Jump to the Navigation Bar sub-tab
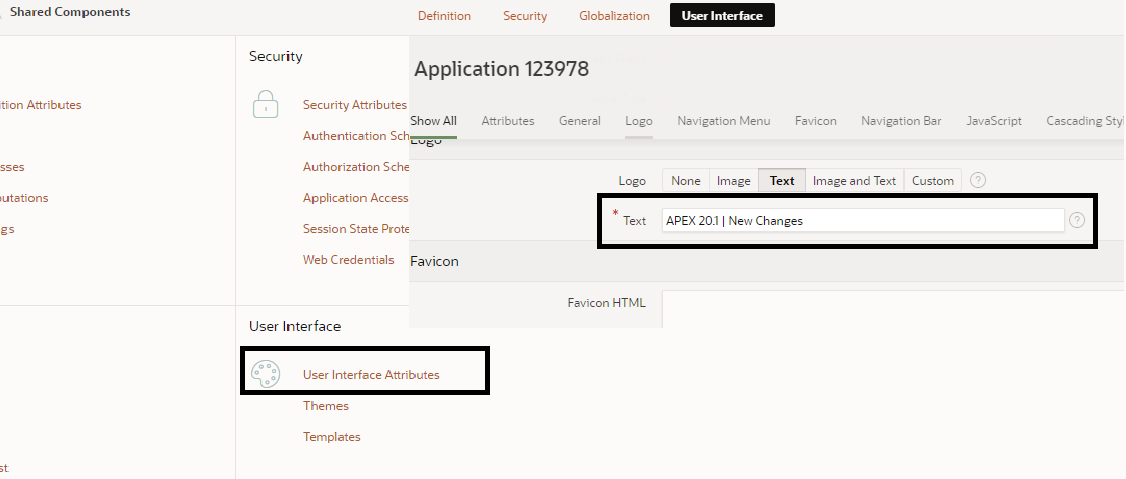 pos(901,121)
